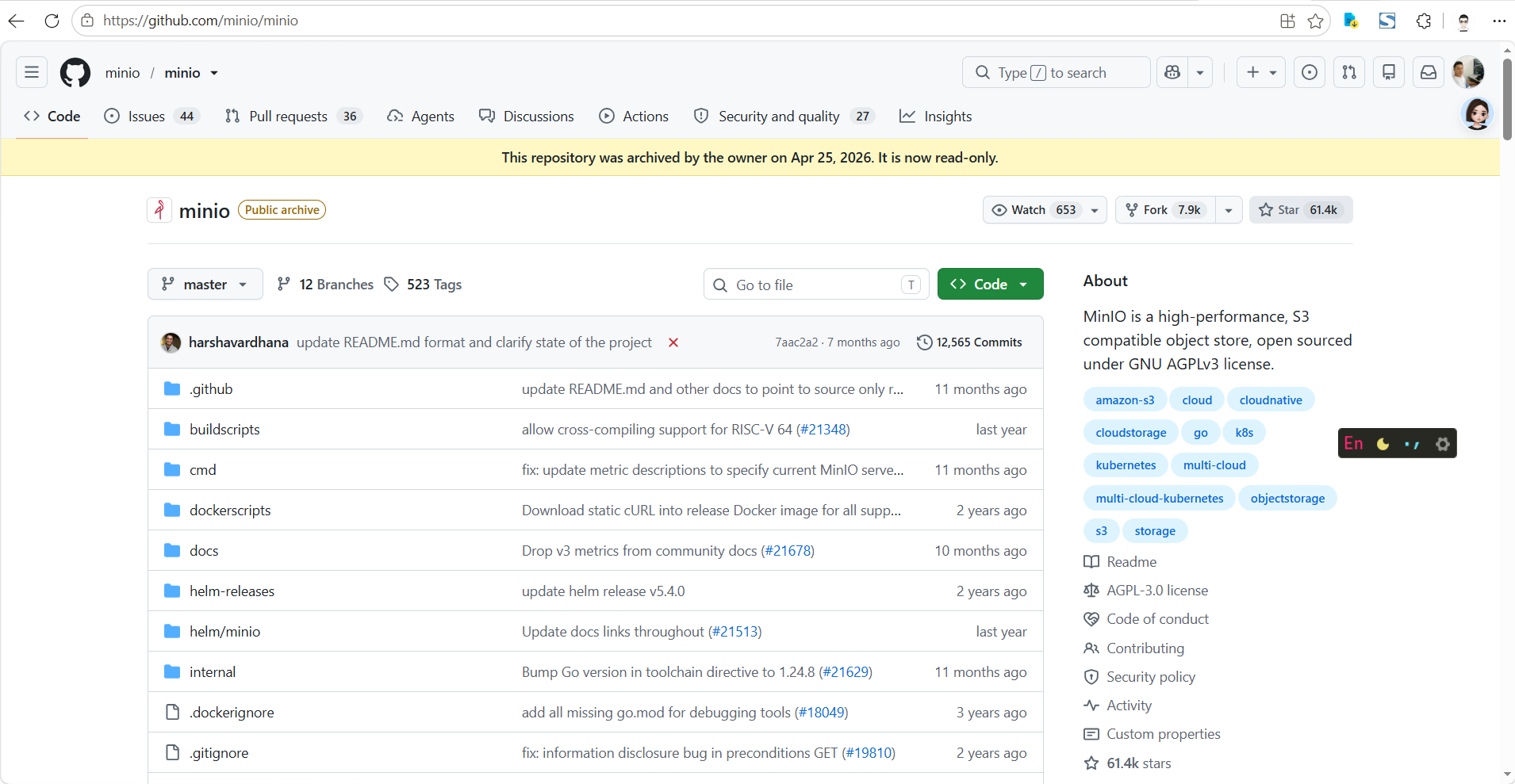Toggle punctuation mode in input toolbar

click(x=1413, y=444)
